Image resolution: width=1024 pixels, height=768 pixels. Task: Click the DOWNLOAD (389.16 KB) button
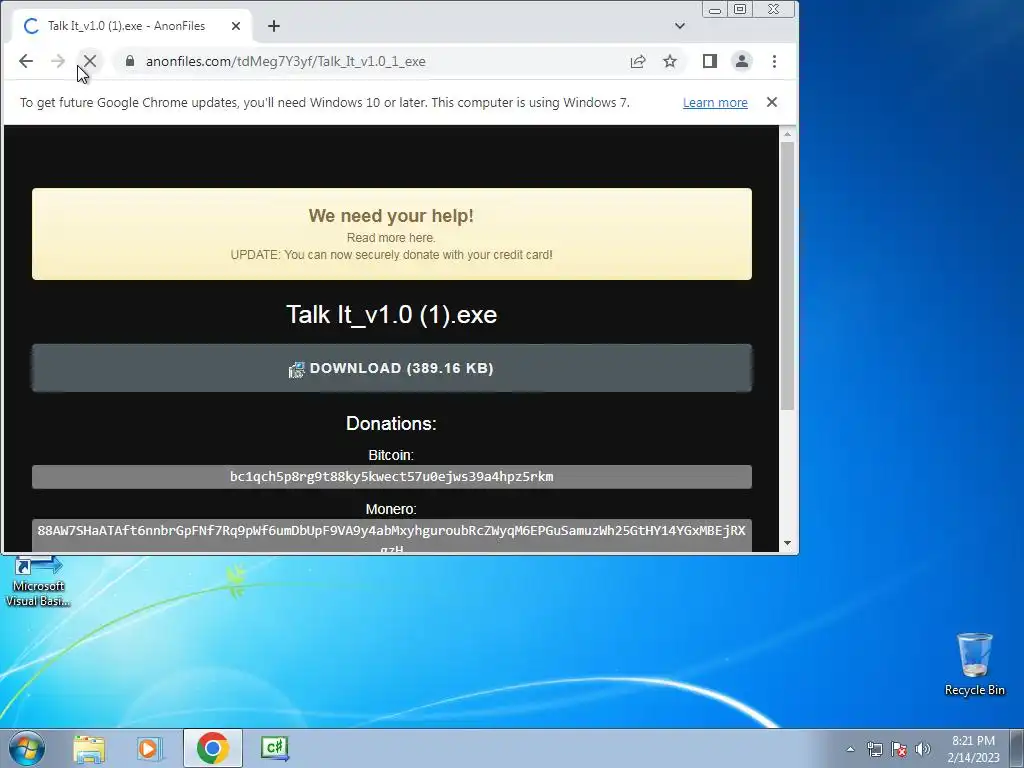pos(391,368)
